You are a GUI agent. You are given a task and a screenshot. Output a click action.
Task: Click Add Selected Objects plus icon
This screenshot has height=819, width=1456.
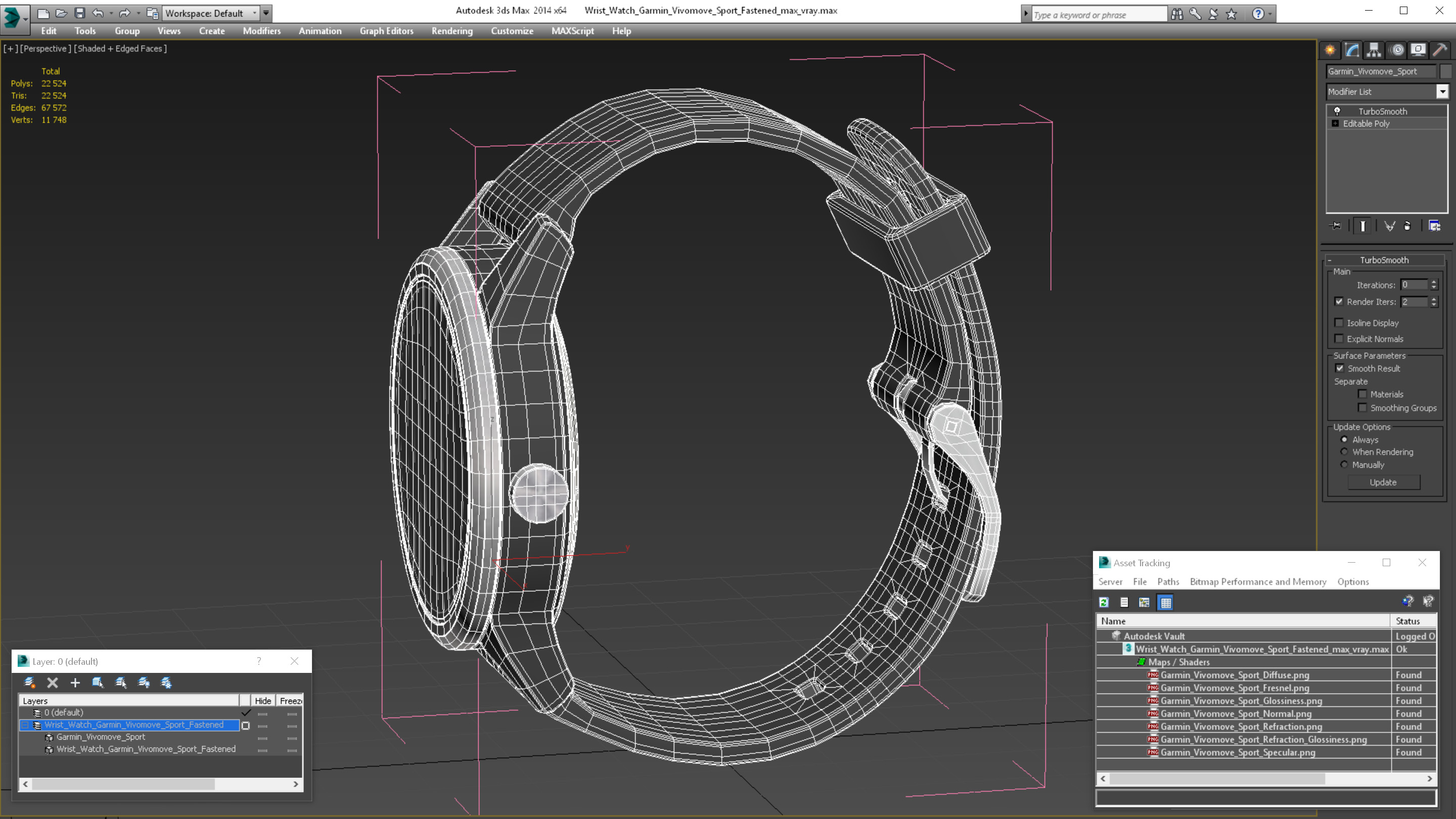tap(75, 682)
